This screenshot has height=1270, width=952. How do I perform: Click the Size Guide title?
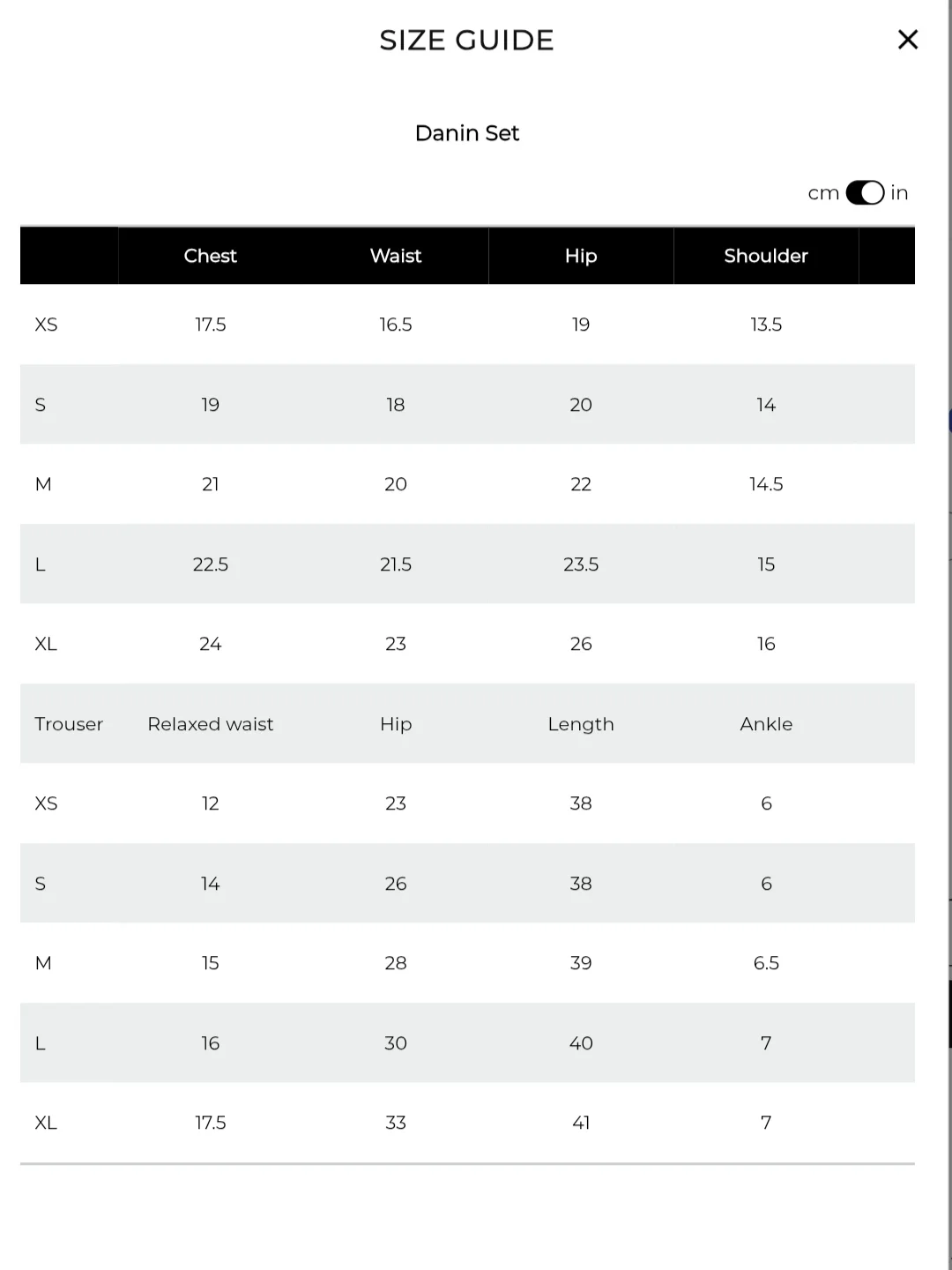click(466, 40)
